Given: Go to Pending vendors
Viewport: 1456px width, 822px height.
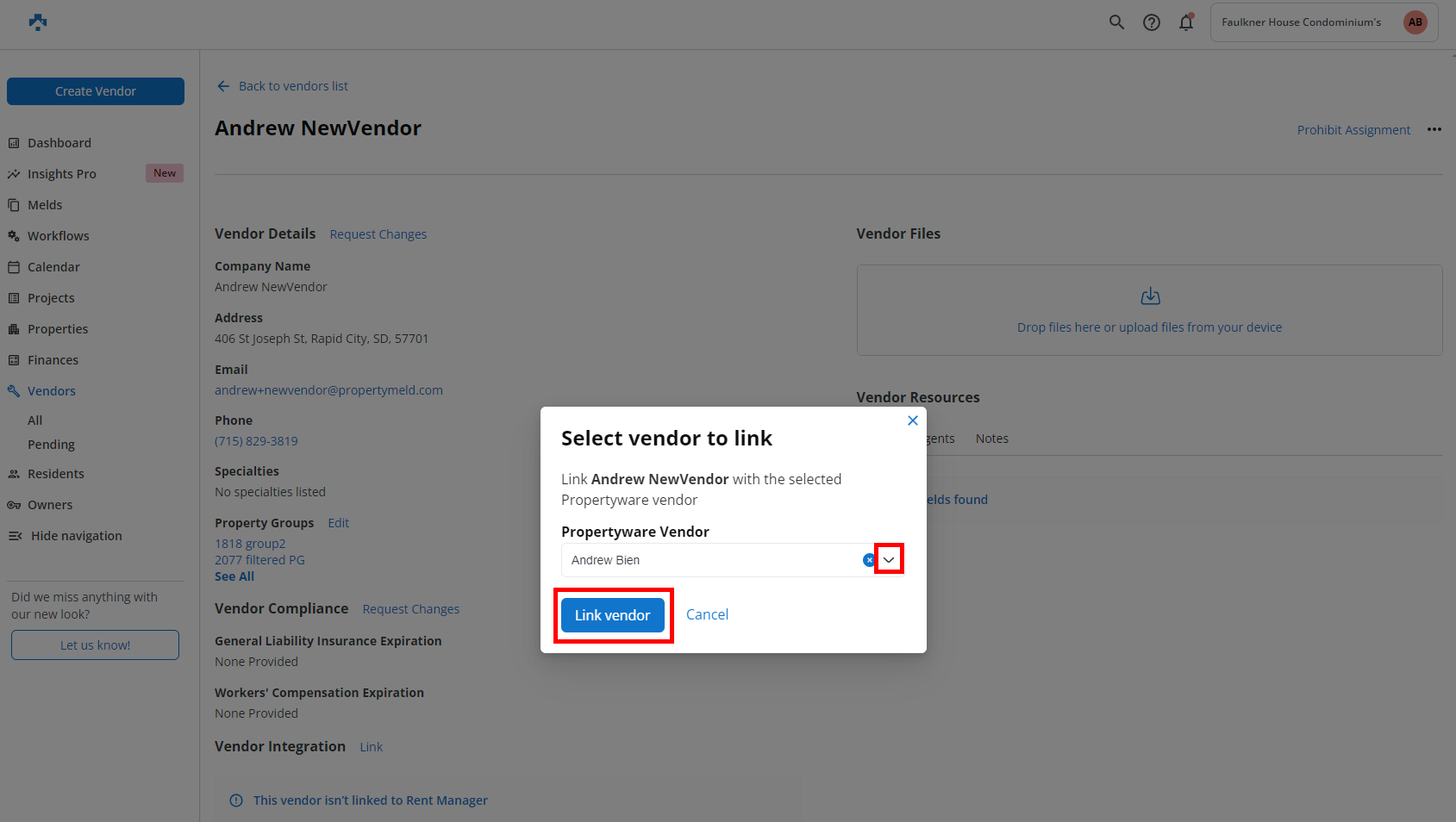Looking at the screenshot, I should pyautogui.click(x=51, y=445).
